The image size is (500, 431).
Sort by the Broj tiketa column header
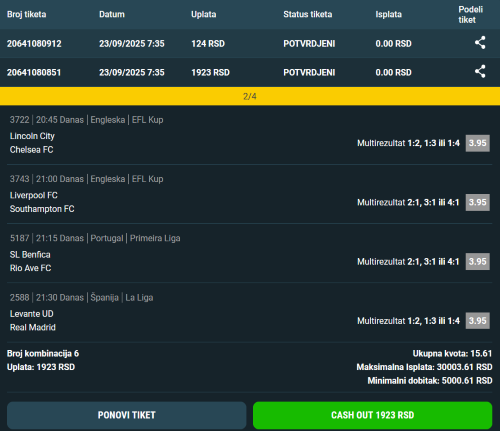click(26, 14)
